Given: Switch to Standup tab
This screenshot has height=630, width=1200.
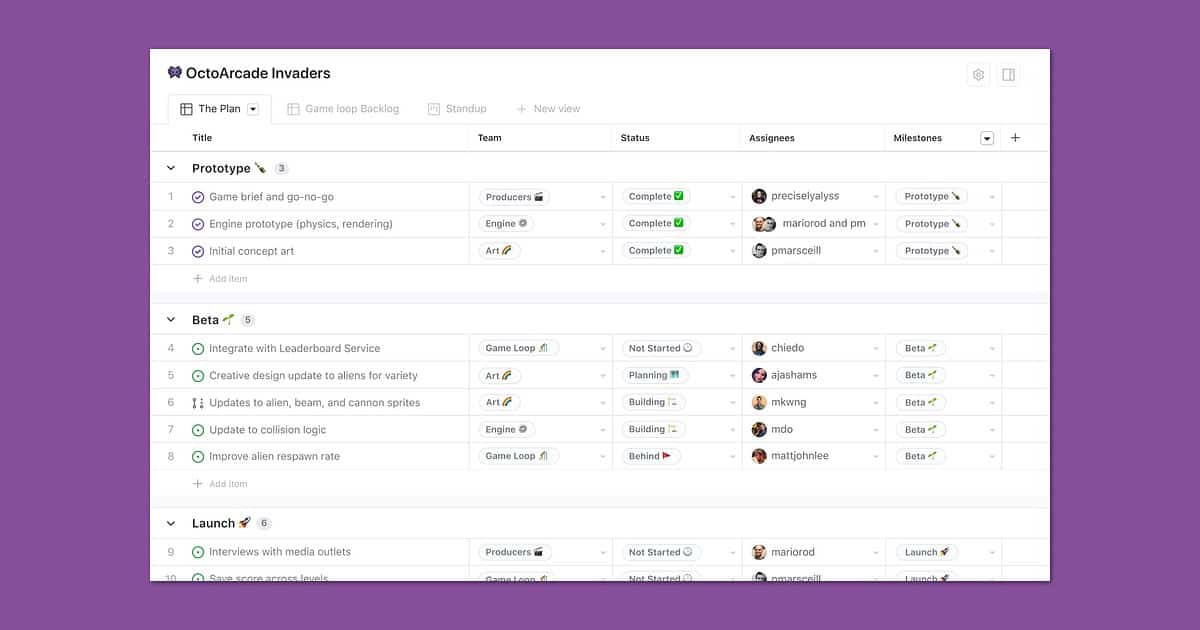Looking at the screenshot, I should (457, 109).
